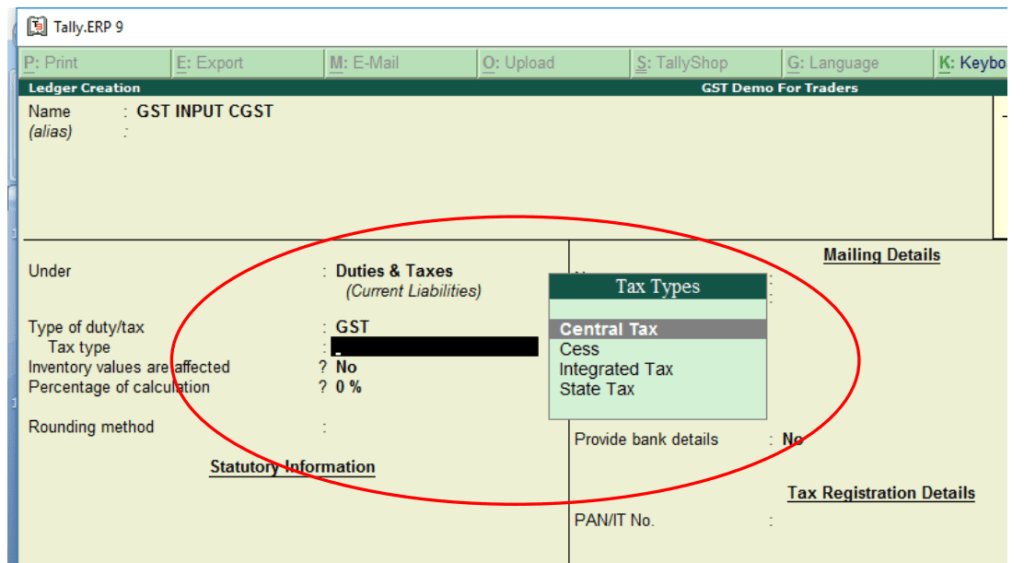Viewport: 1024px width, 563px height.
Task: Click the Inventory values are affected label
Action: [x=129, y=367]
